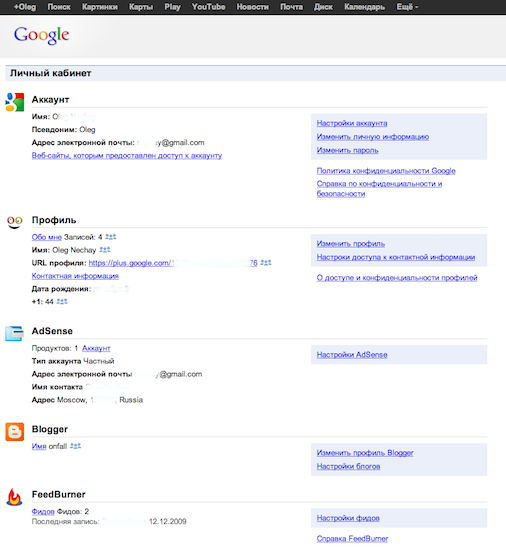The width and height of the screenshot is (506, 550).
Task: Open Настройки доступа к контактной информации link
Action: (x=396, y=257)
